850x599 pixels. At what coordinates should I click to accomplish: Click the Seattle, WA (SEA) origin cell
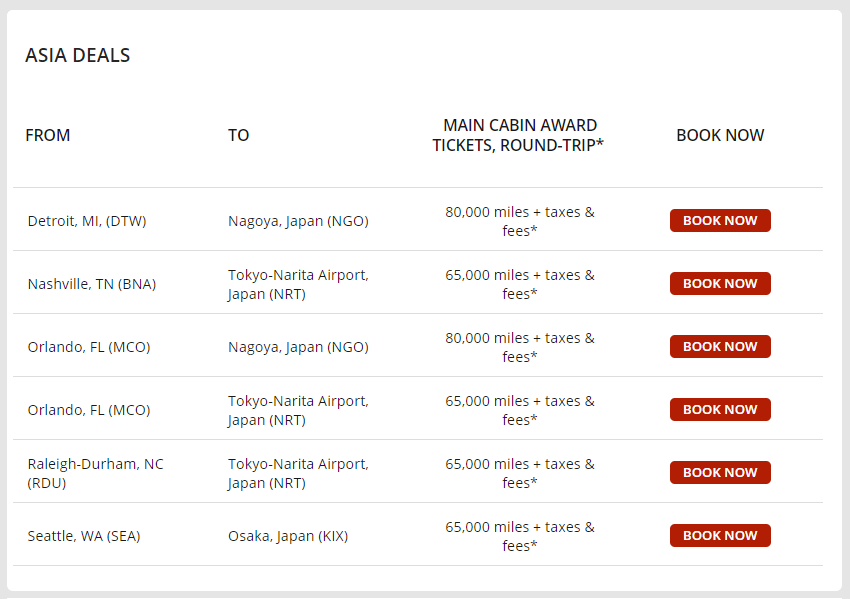pos(84,536)
